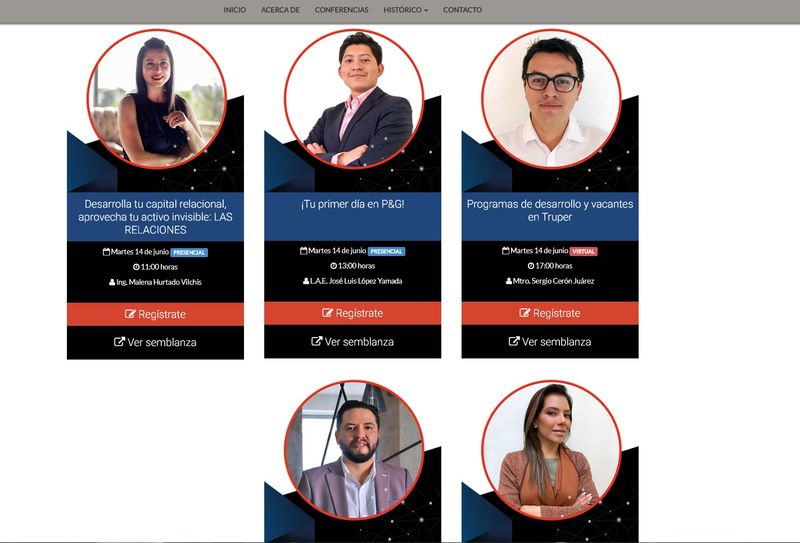Click Regístrate for the P&G conference
800x543 pixels.
(353, 313)
